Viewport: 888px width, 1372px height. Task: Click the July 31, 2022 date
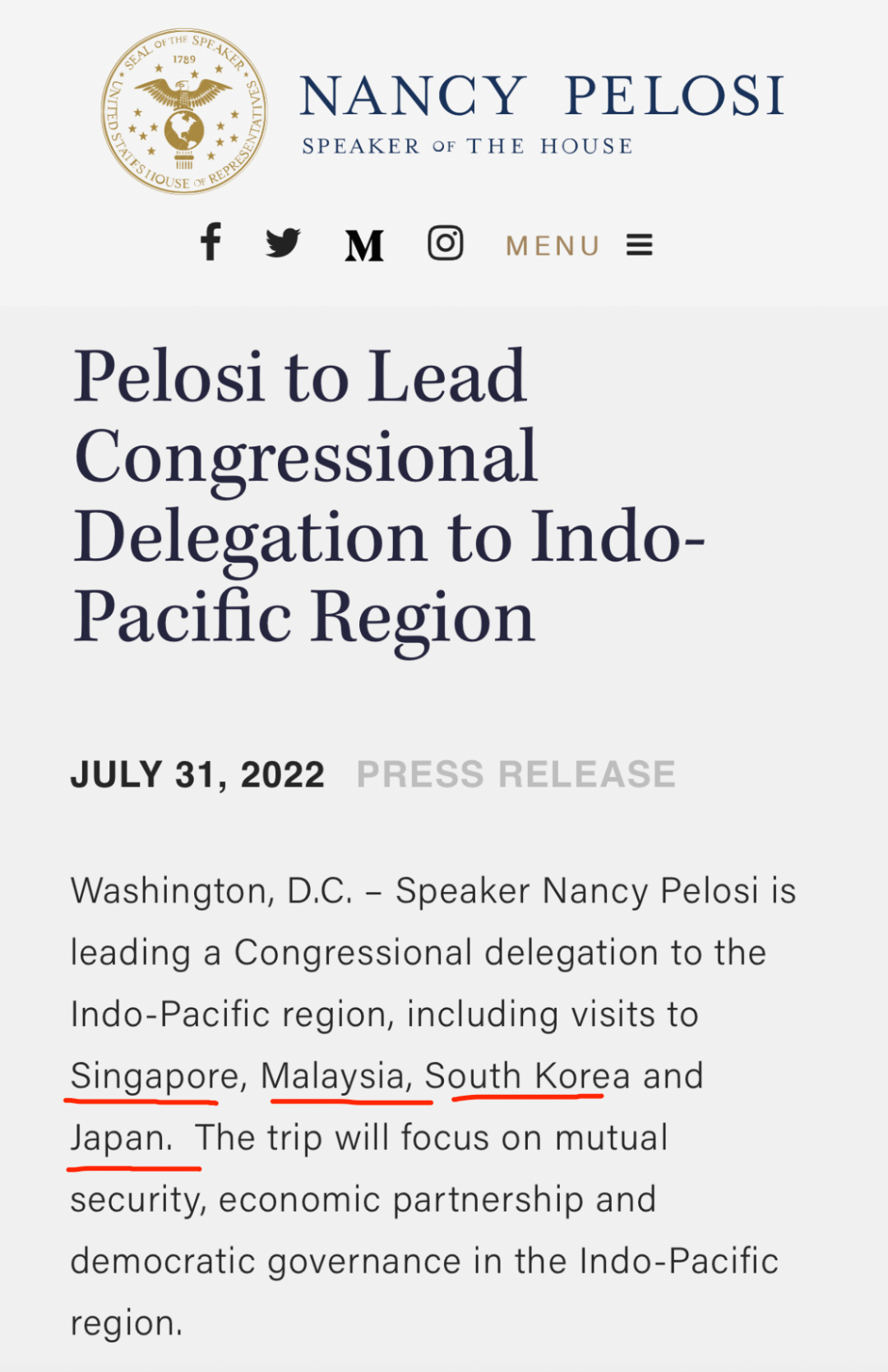pos(197,774)
